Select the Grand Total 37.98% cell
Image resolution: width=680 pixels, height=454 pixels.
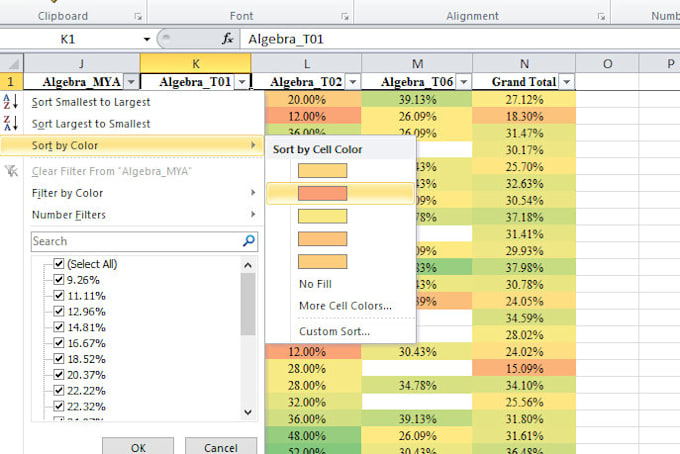(524, 267)
